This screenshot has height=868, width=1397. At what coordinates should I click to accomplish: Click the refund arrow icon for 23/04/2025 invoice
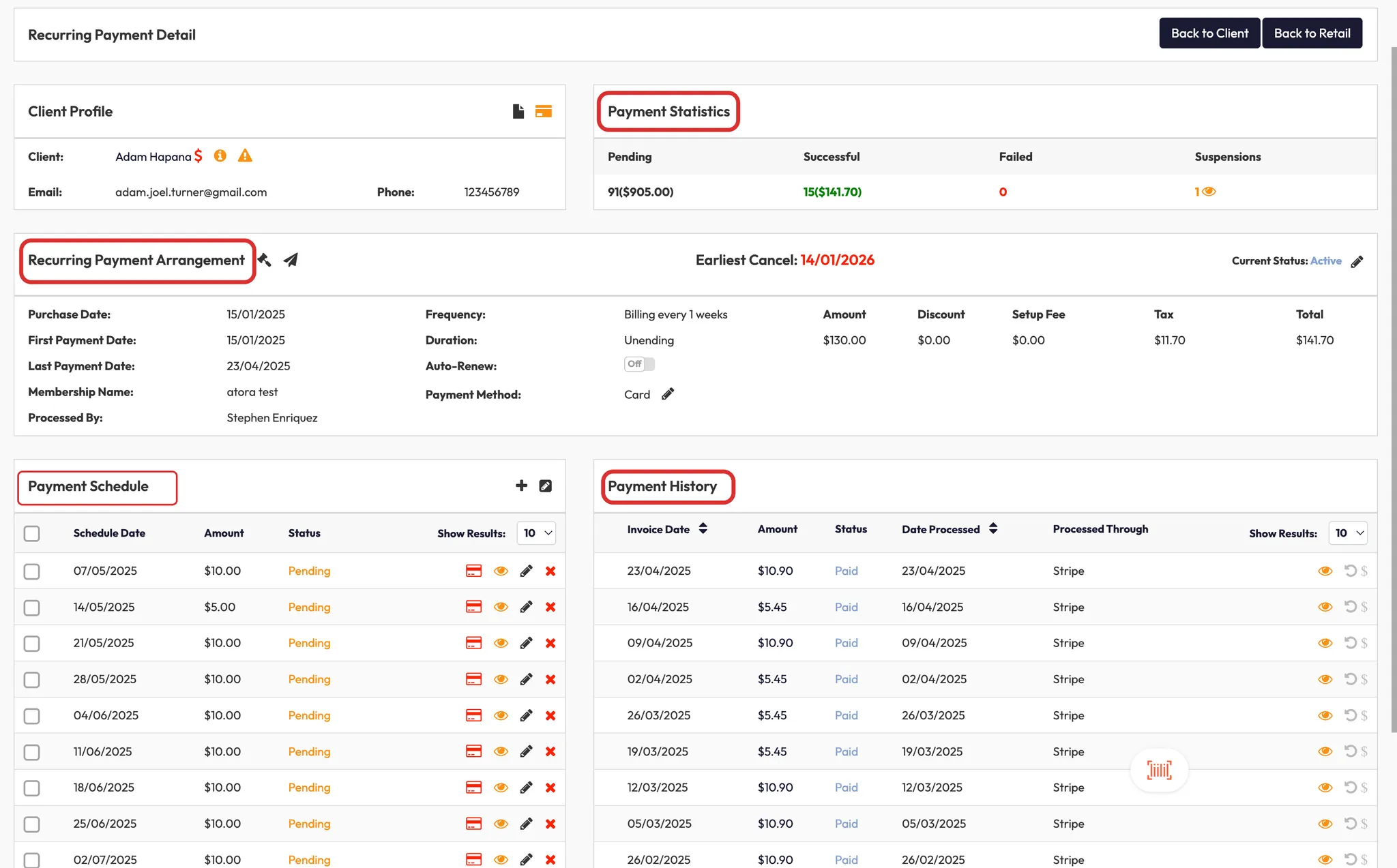1350,571
